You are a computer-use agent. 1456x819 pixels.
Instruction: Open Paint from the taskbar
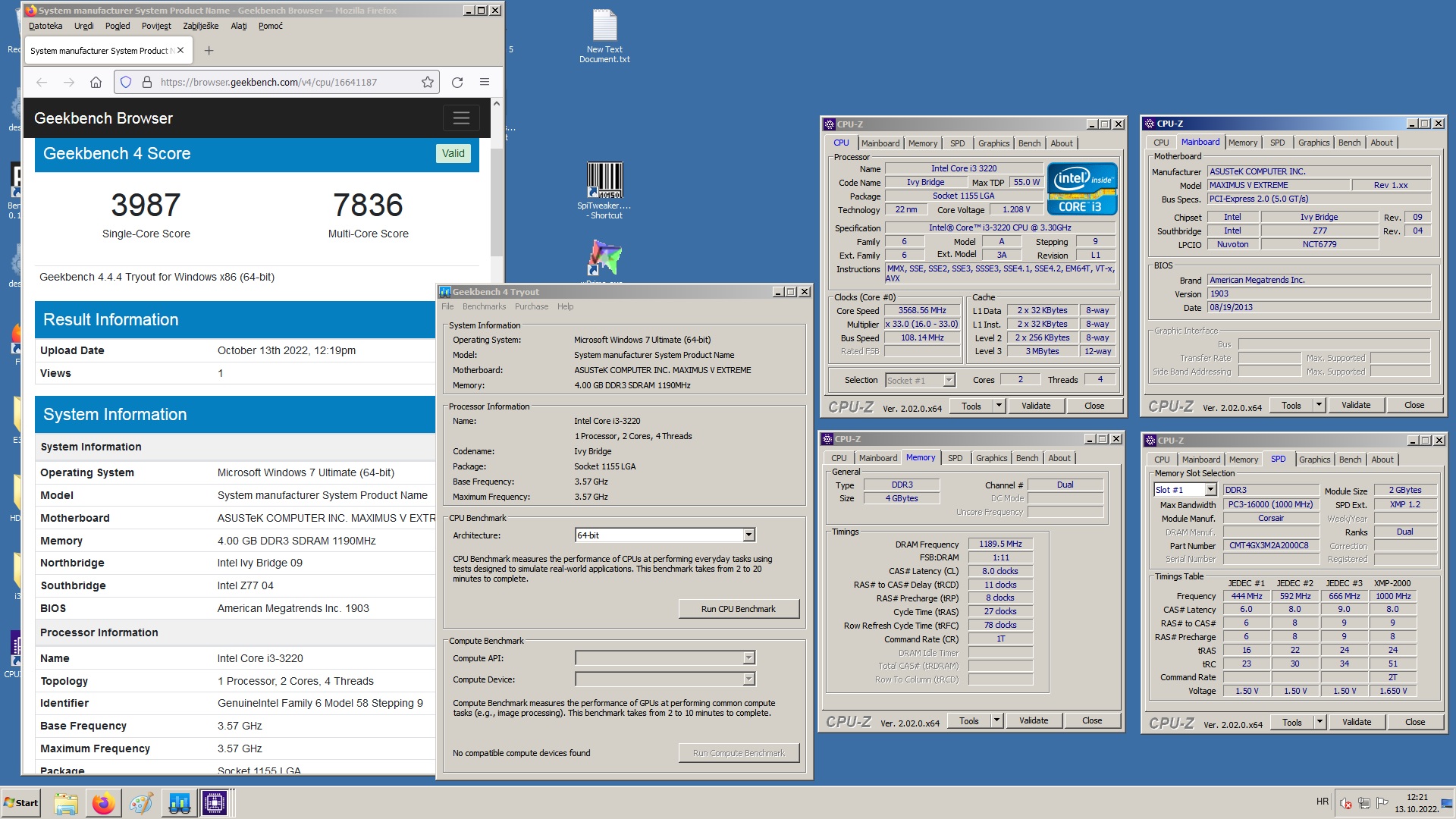141,803
